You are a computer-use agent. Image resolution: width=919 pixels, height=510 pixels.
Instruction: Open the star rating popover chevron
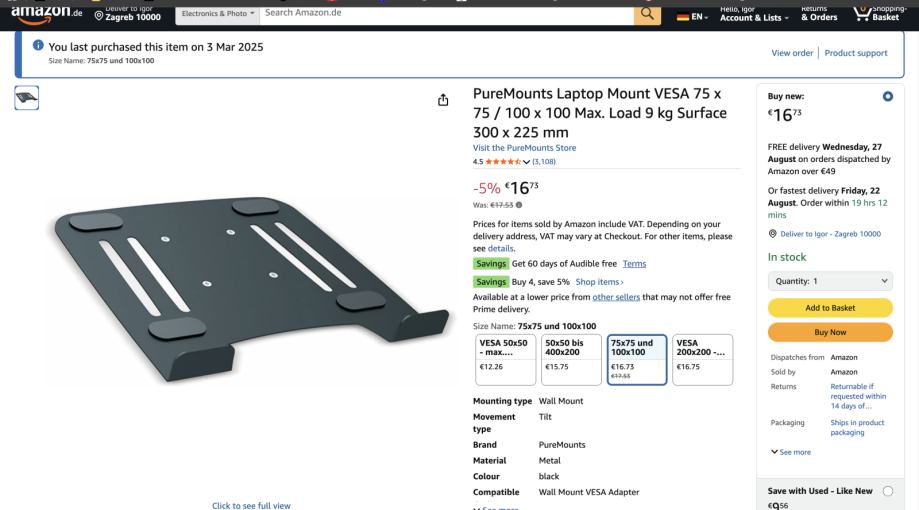pos(526,162)
